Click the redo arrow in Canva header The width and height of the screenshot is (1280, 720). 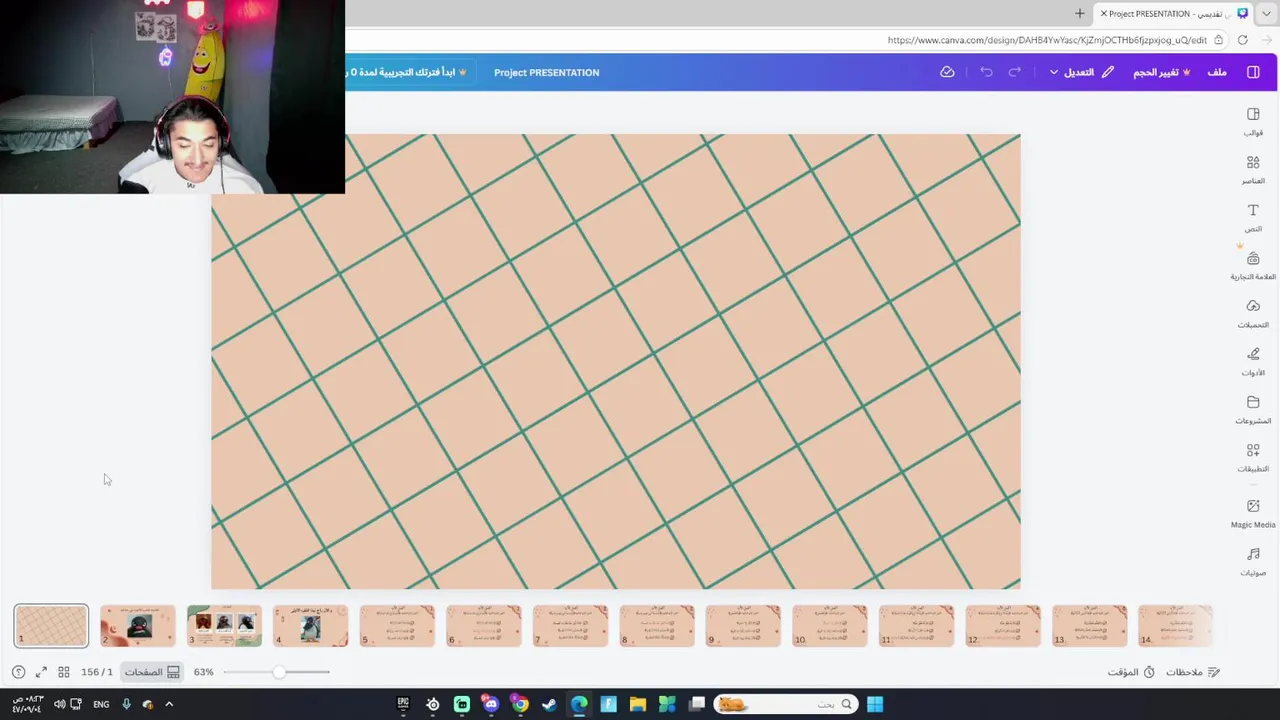(1014, 72)
